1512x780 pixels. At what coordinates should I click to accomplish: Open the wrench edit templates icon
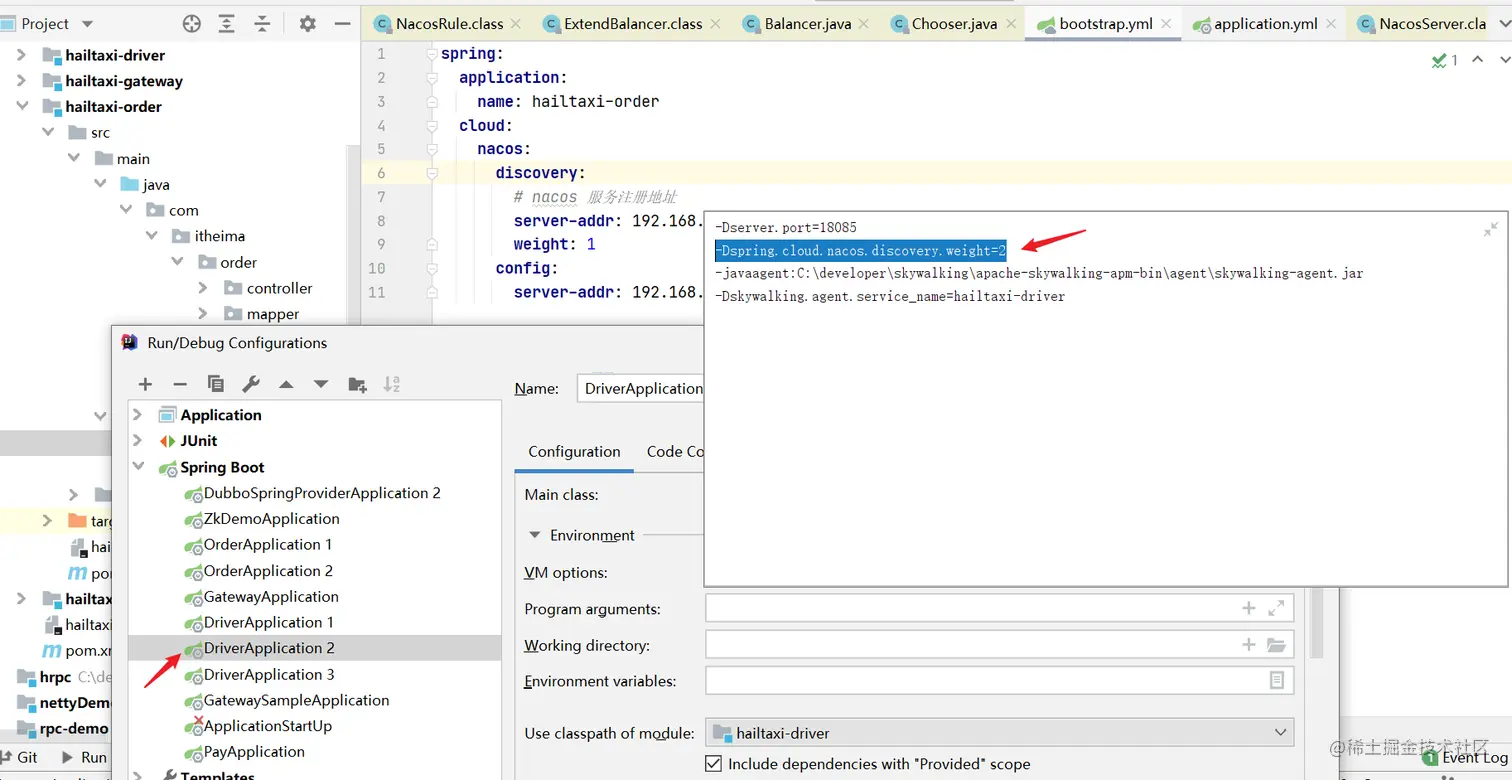click(x=251, y=384)
